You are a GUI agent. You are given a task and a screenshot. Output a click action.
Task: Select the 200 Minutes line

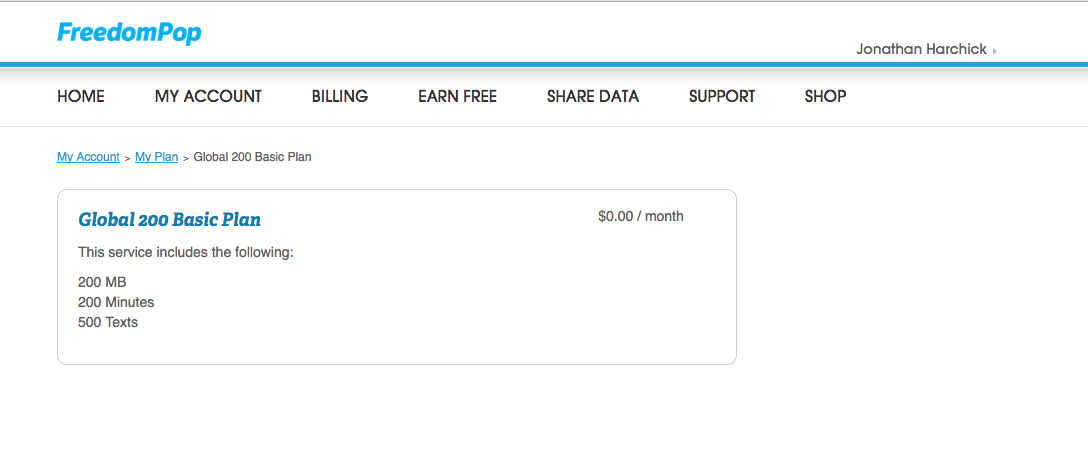pyautogui.click(x=116, y=303)
